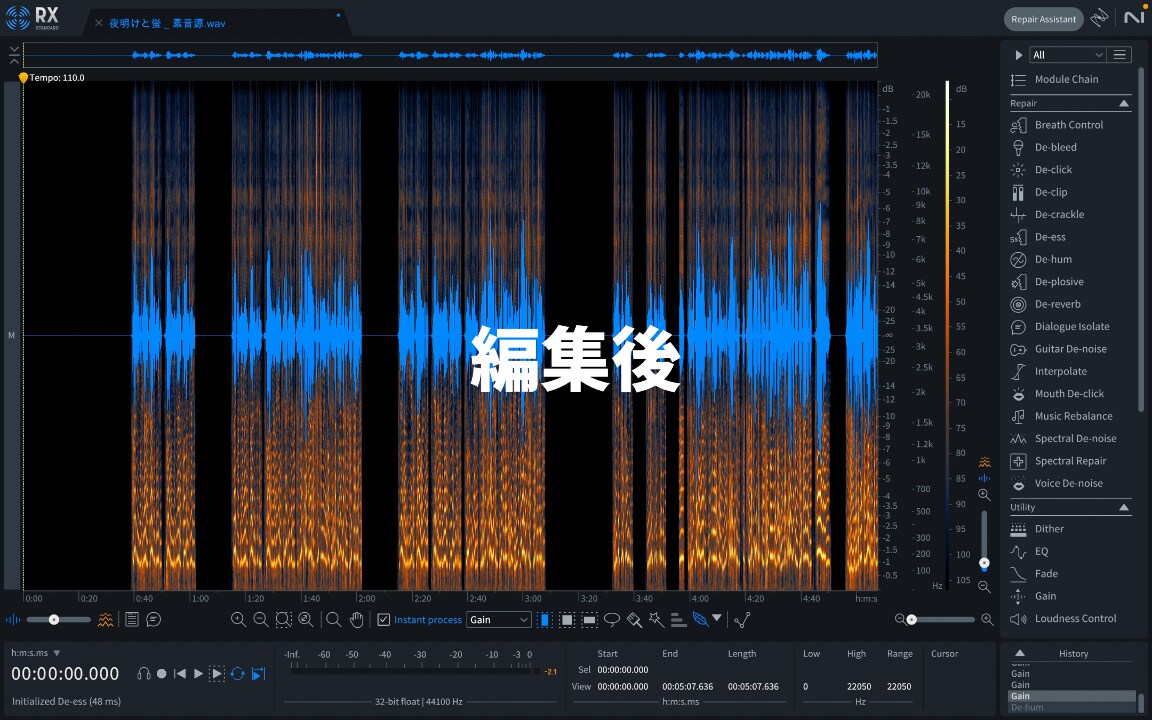Image resolution: width=1152 pixels, height=720 pixels.
Task: Select the highlighted Gain history entry
Action: pos(1072,696)
